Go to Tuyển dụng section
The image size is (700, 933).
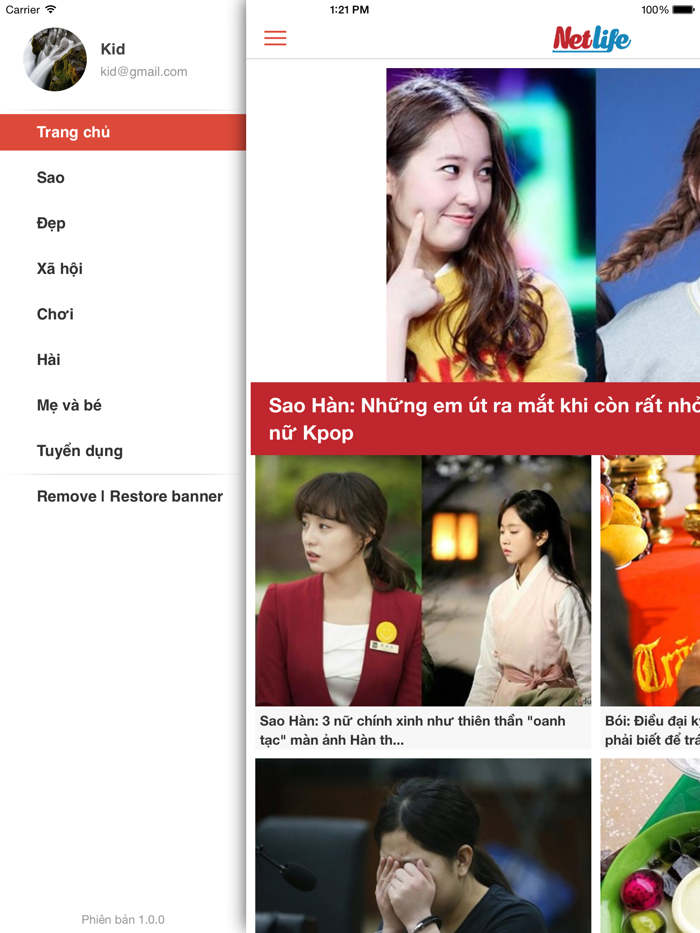click(x=123, y=450)
